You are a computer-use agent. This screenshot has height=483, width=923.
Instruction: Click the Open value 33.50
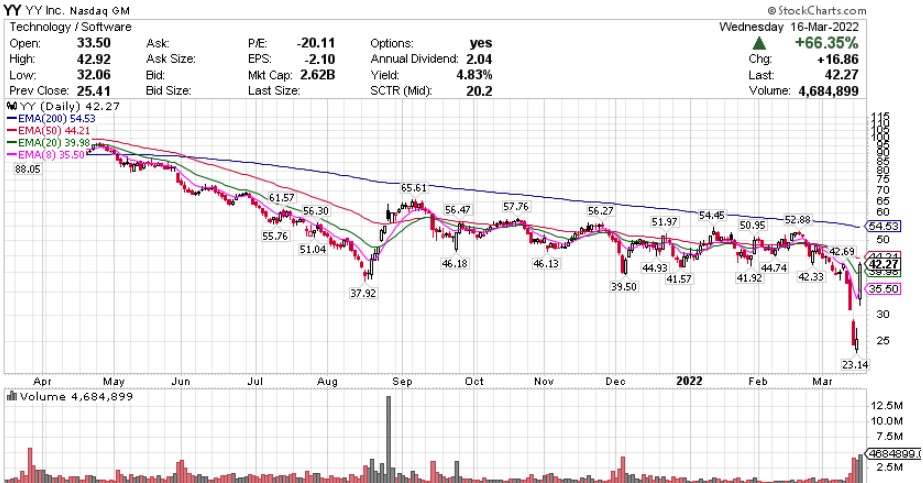pyautogui.click(x=93, y=43)
